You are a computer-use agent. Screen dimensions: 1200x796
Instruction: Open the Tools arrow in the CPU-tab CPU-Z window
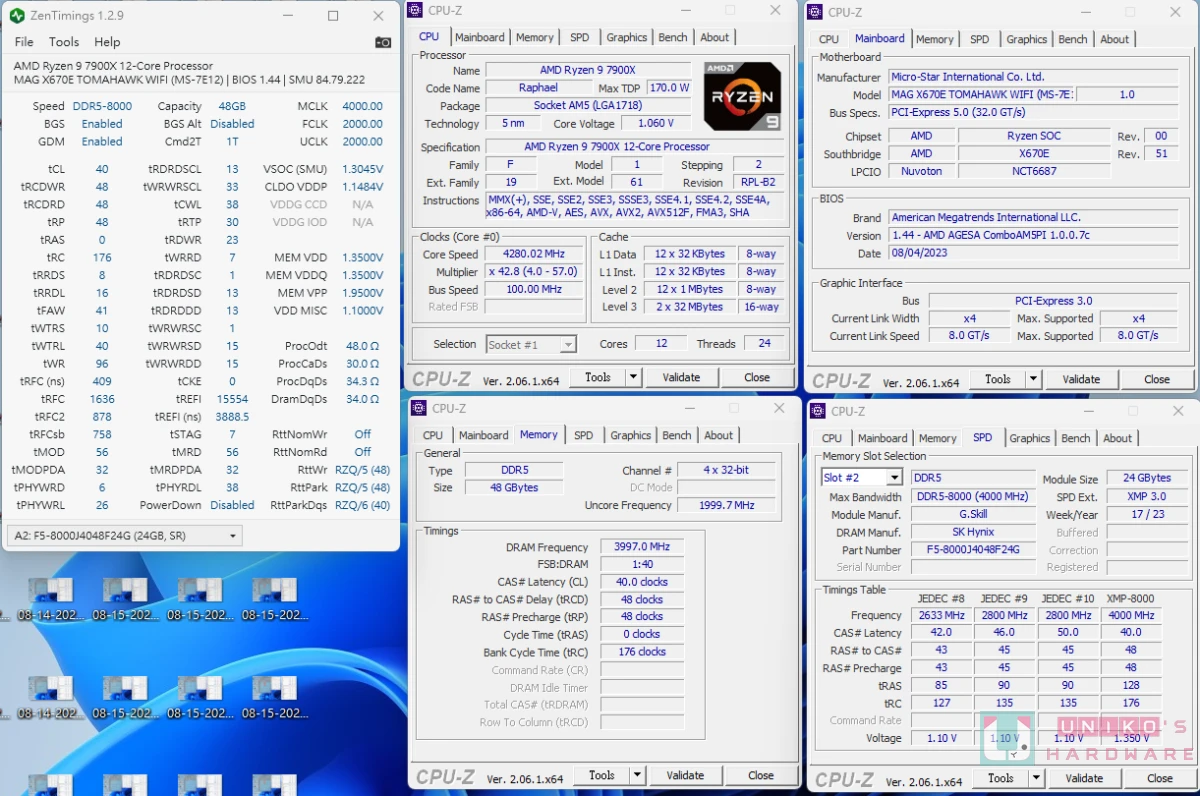pyautogui.click(x=633, y=377)
